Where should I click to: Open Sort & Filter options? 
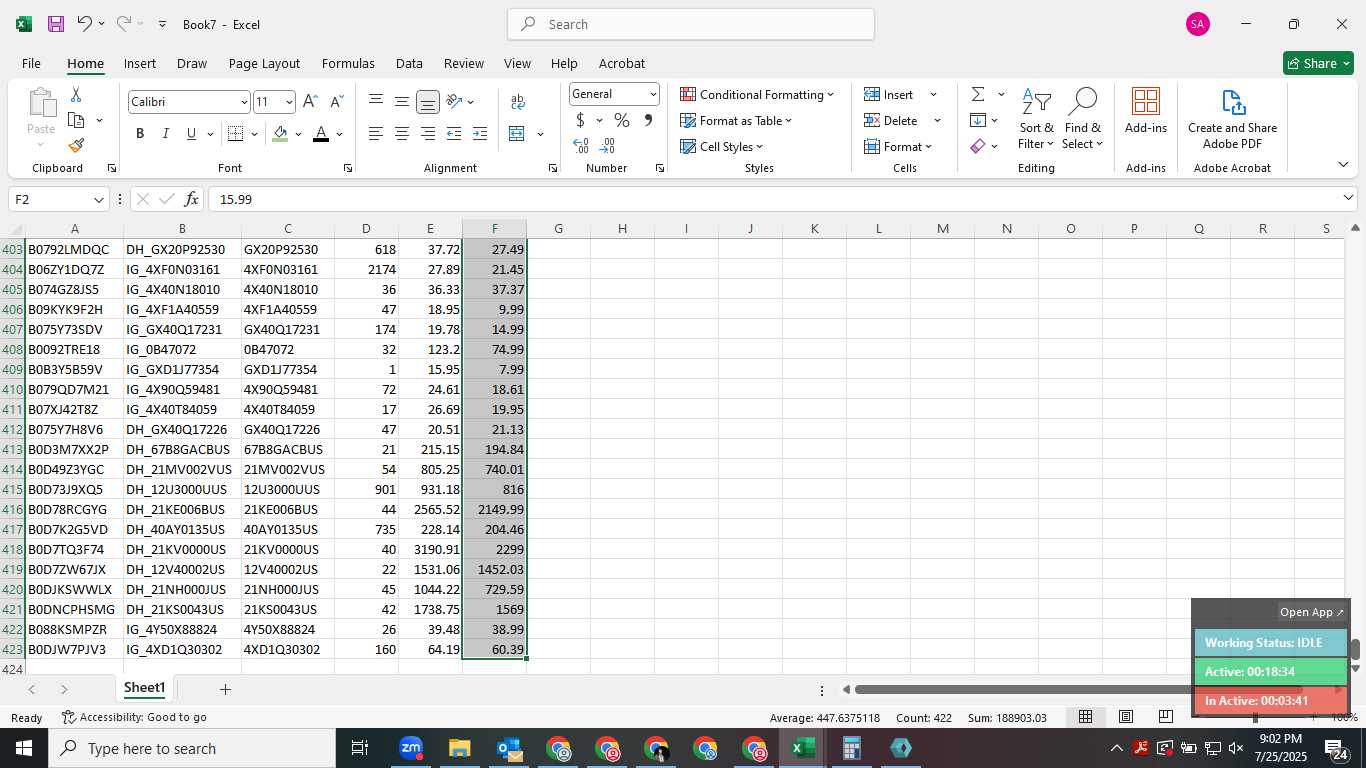point(1037,119)
